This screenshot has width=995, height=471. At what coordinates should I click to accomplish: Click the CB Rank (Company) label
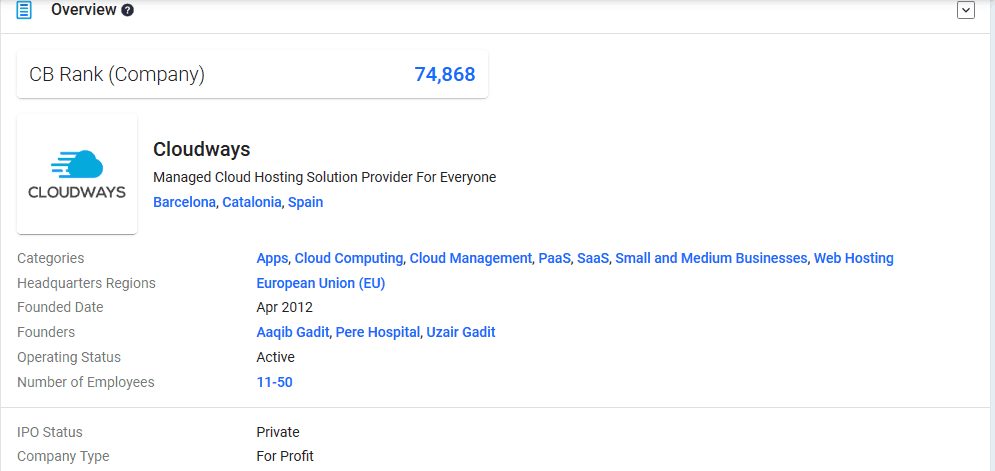[117, 75]
